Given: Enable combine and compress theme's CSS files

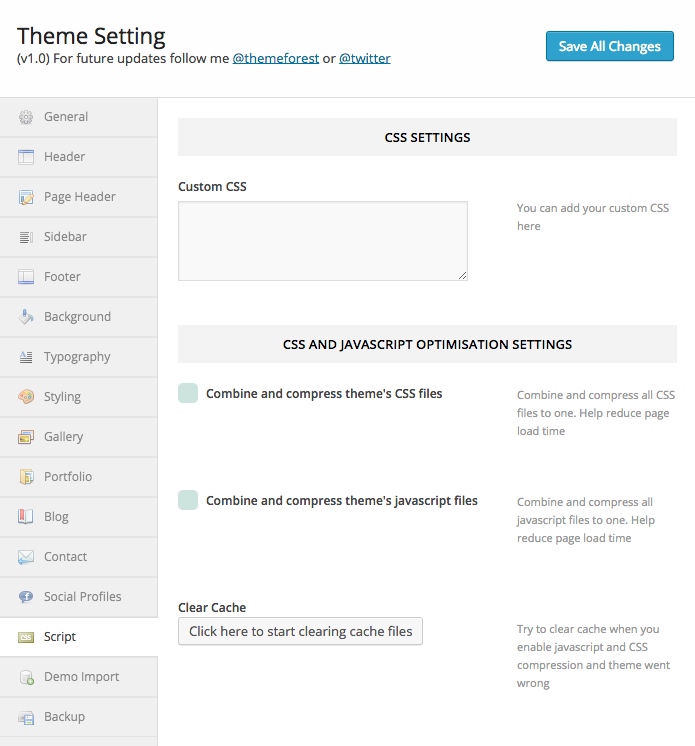Looking at the screenshot, I should tap(188, 393).
